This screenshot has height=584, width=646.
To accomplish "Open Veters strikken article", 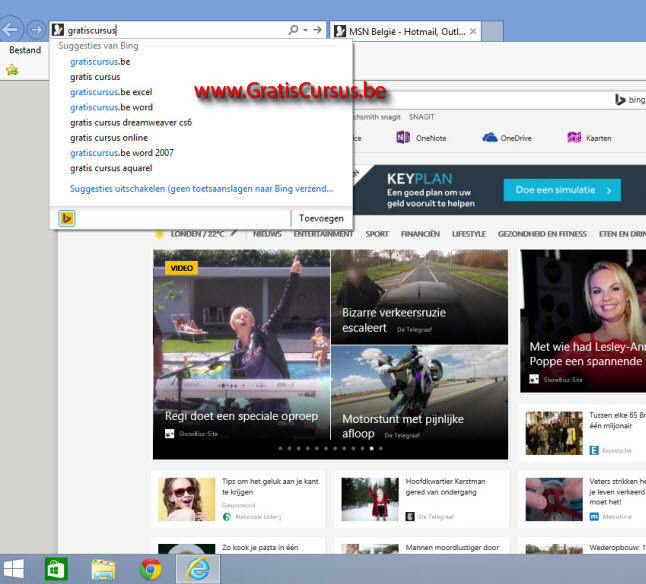I will point(583,500).
